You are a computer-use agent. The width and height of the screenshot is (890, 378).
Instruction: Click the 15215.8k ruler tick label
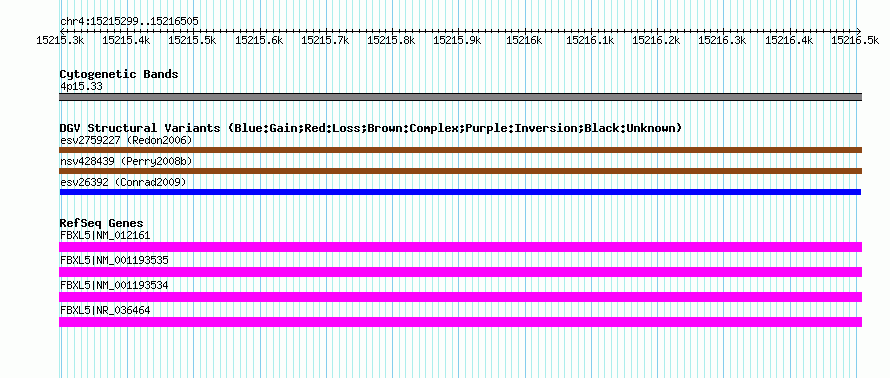click(392, 40)
